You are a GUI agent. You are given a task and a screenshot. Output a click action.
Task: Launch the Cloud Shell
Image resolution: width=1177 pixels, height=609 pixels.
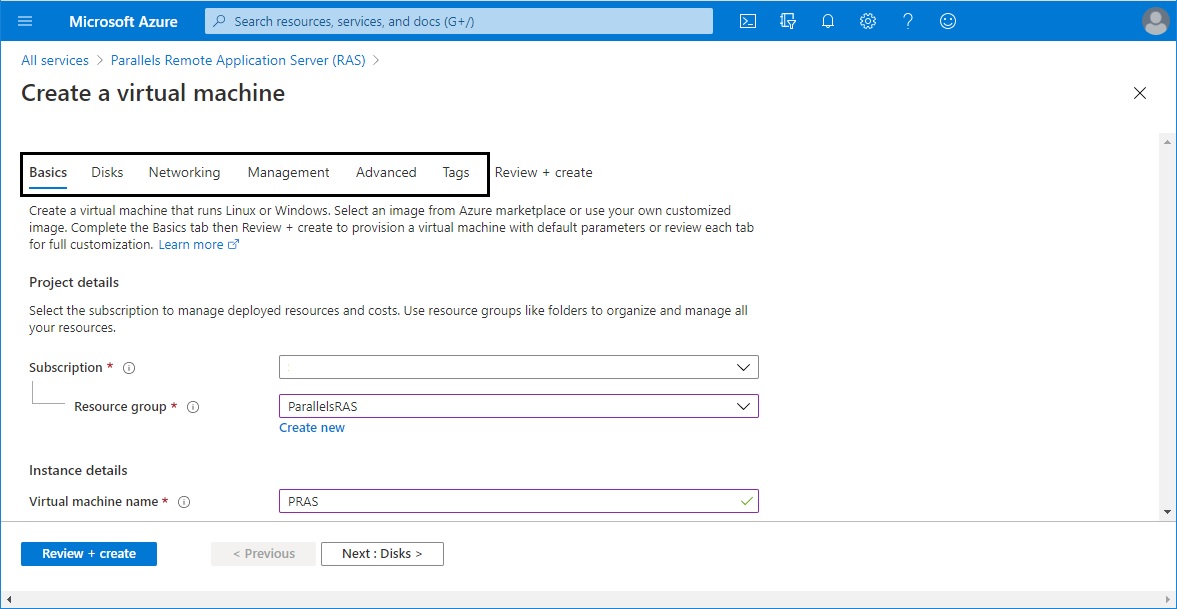(x=747, y=21)
